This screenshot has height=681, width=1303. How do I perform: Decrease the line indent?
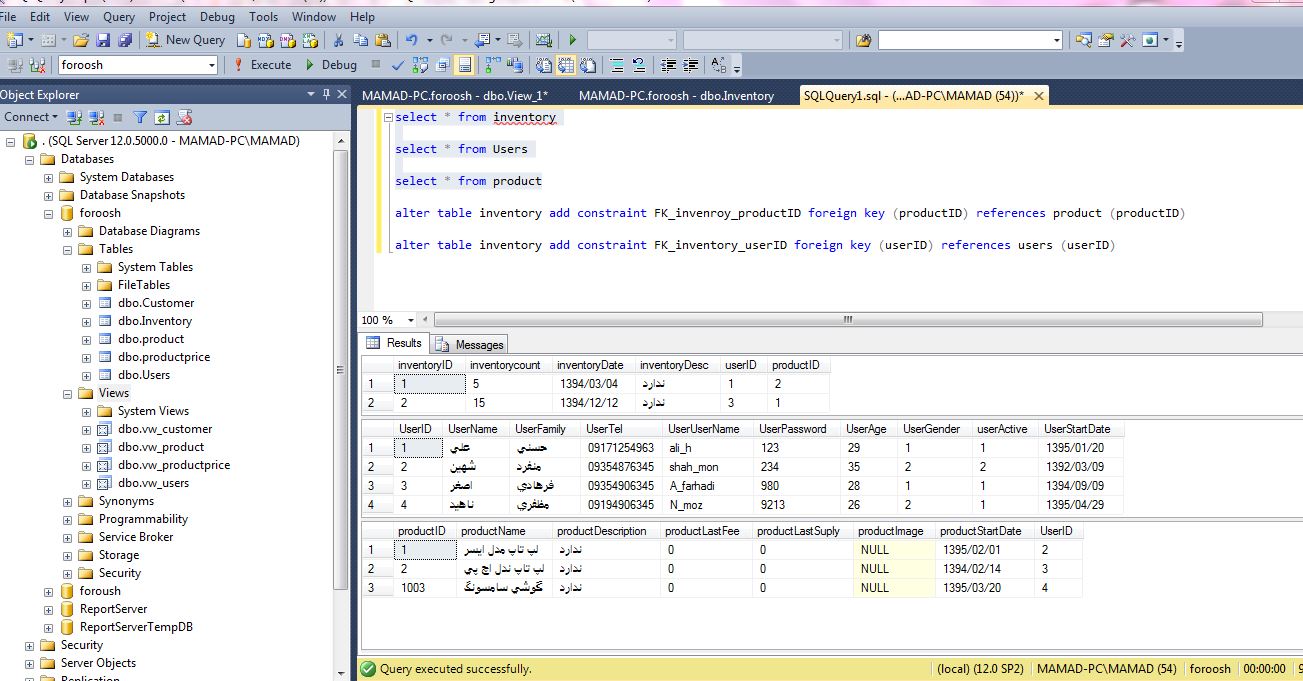pyautogui.click(x=668, y=65)
